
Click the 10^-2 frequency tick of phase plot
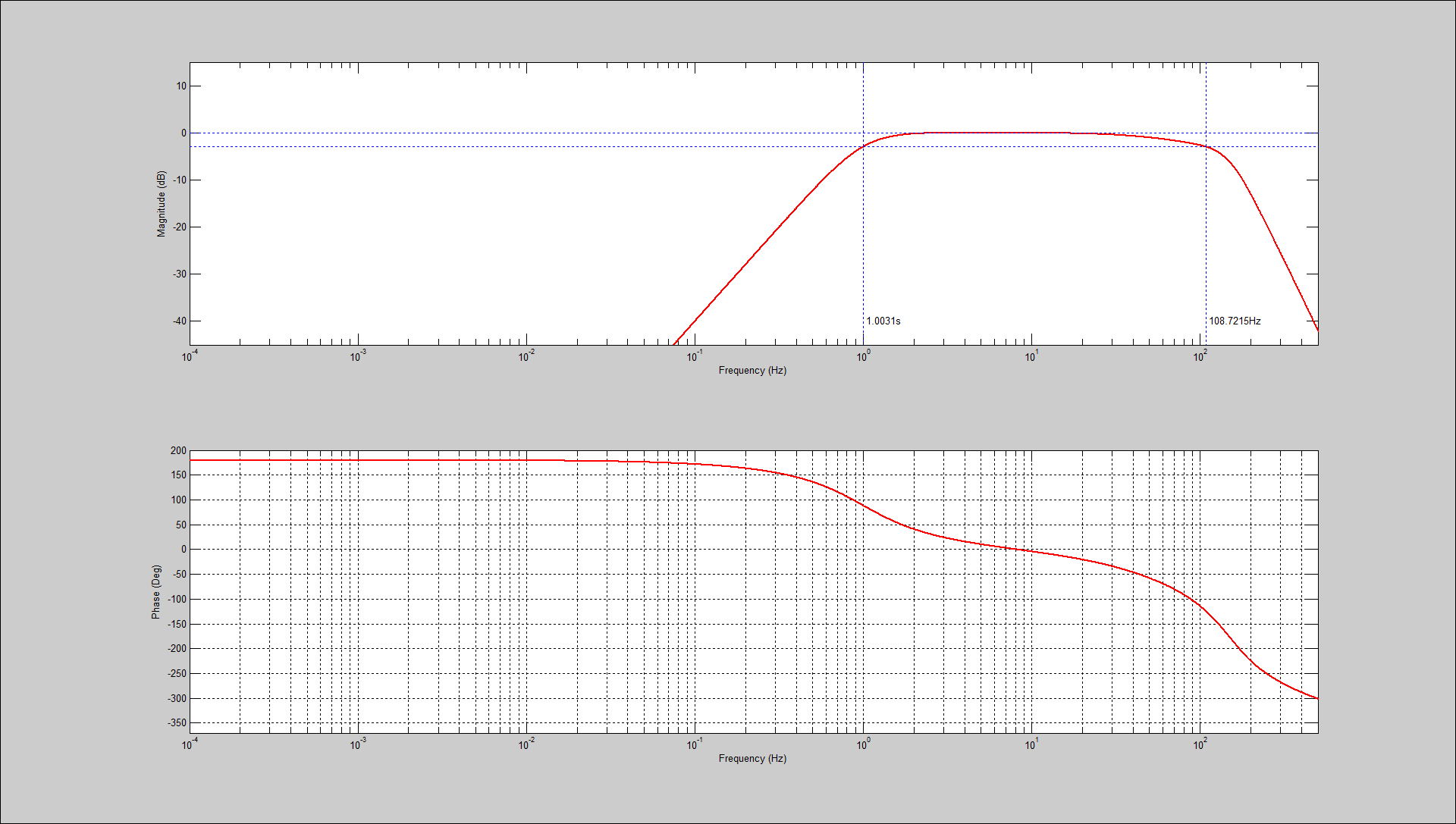pyautogui.click(x=526, y=744)
